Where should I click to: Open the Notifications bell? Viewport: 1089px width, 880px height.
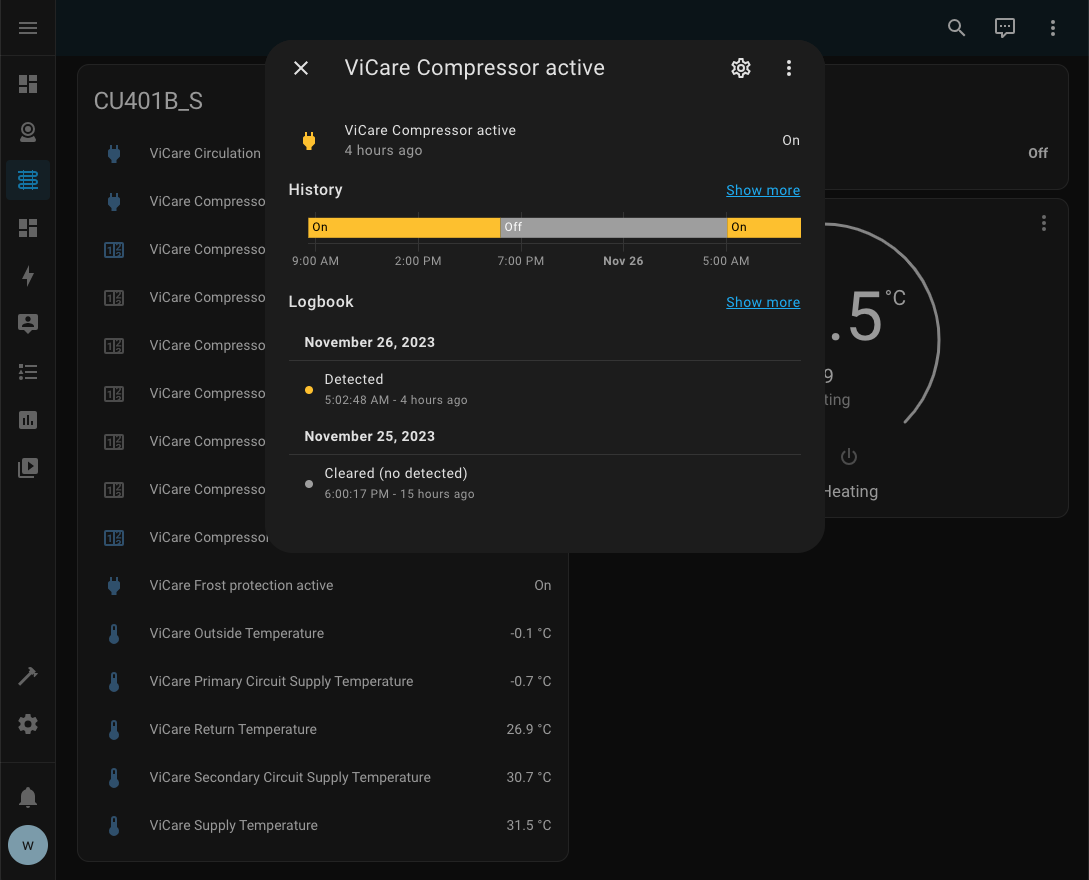(x=28, y=797)
